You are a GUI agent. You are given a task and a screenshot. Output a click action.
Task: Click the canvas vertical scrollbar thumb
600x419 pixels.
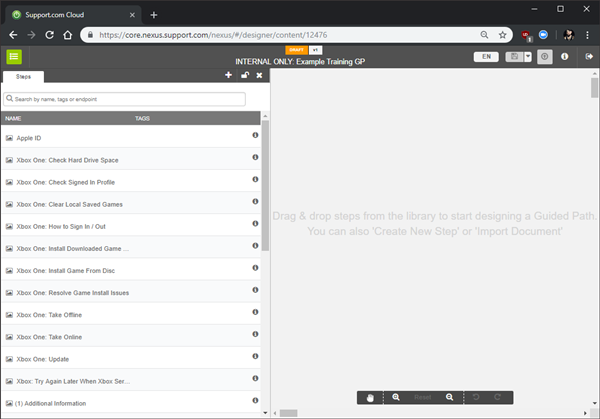tap(594, 88)
